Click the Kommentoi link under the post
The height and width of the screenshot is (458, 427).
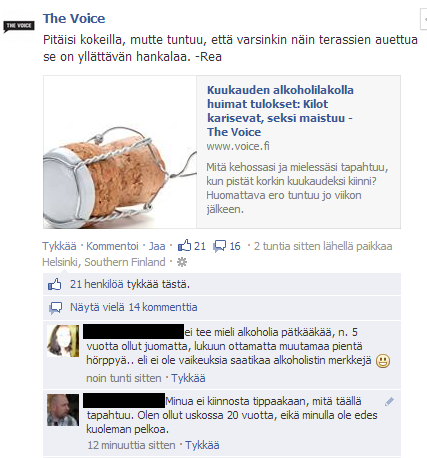112,246
